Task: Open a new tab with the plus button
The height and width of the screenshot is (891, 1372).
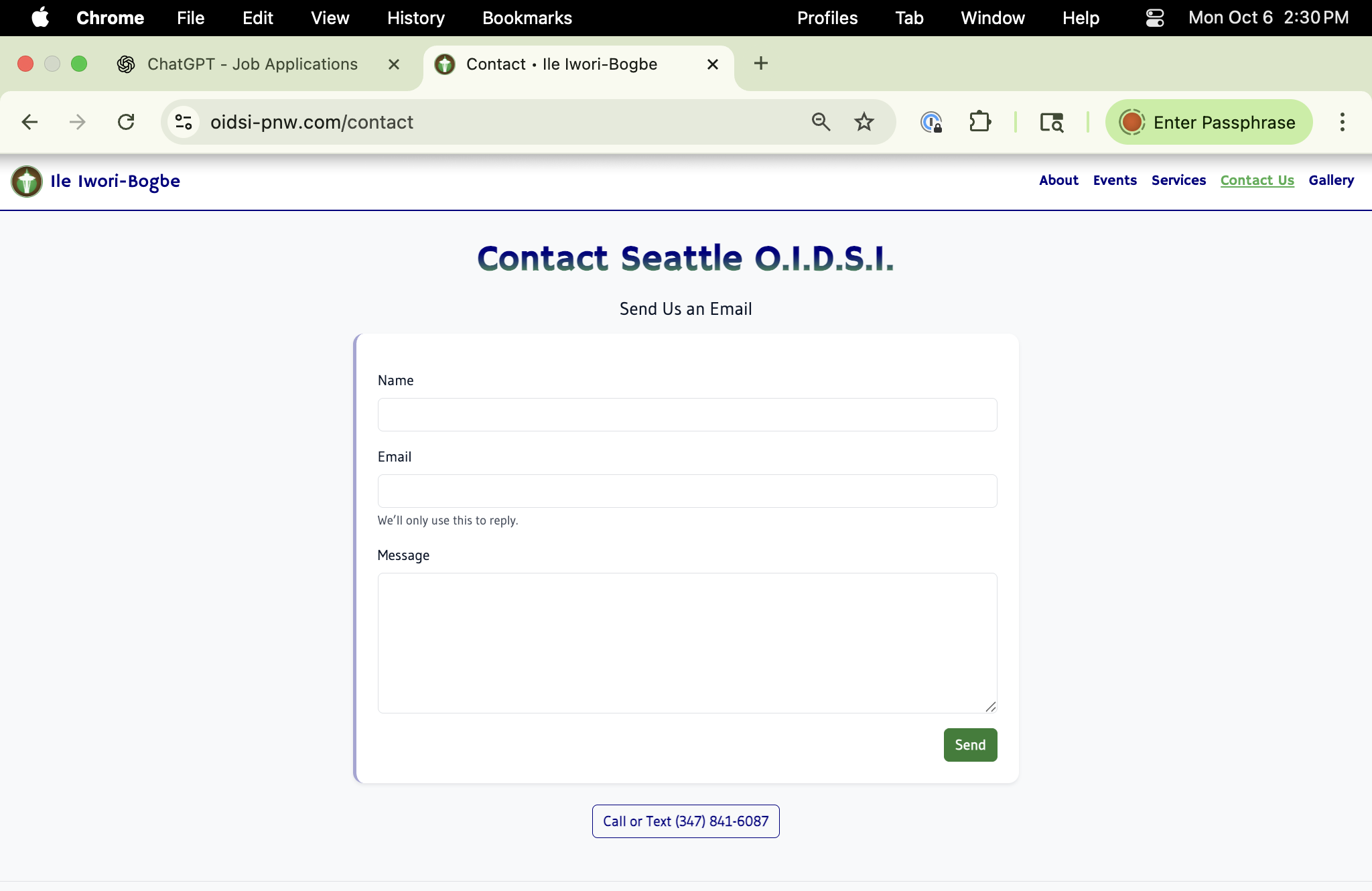Action: tap(760, 64)
